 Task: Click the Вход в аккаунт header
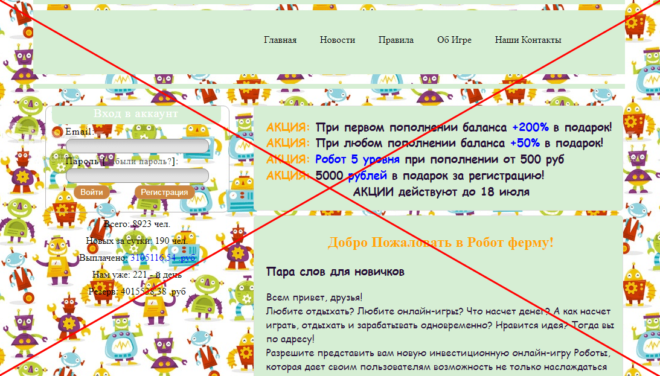(136, 114)
